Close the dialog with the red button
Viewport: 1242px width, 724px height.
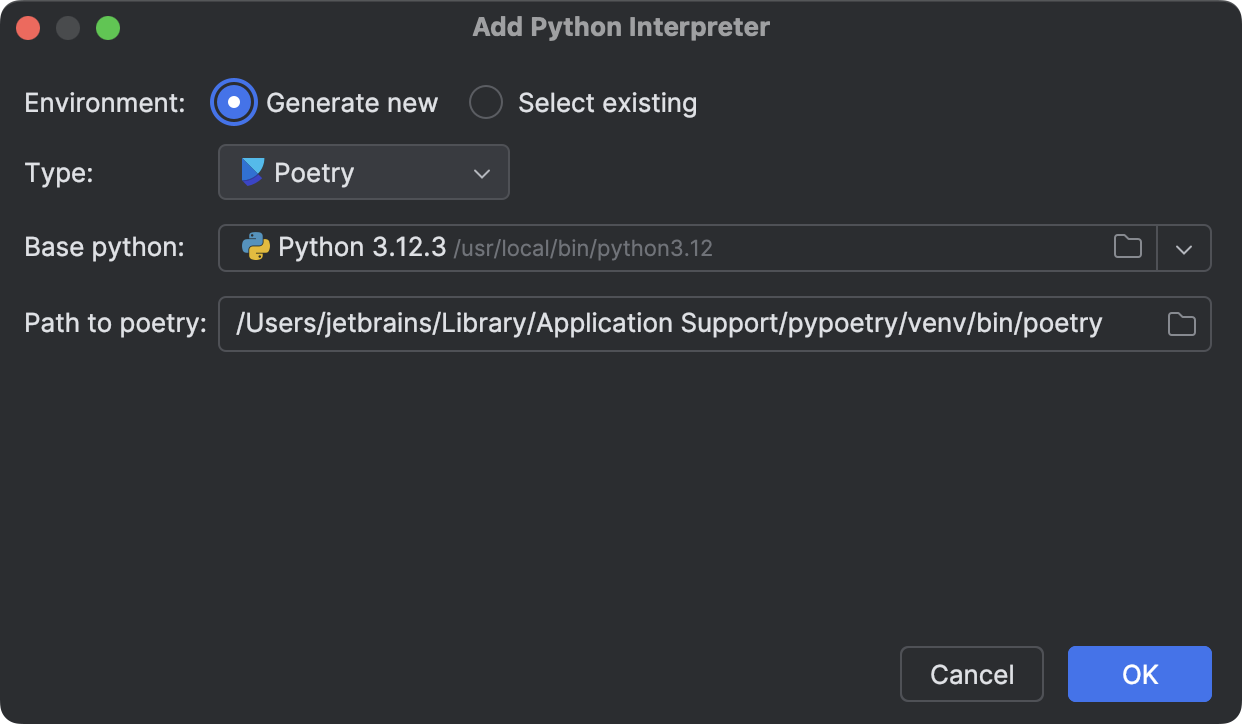tap(28, 28)
